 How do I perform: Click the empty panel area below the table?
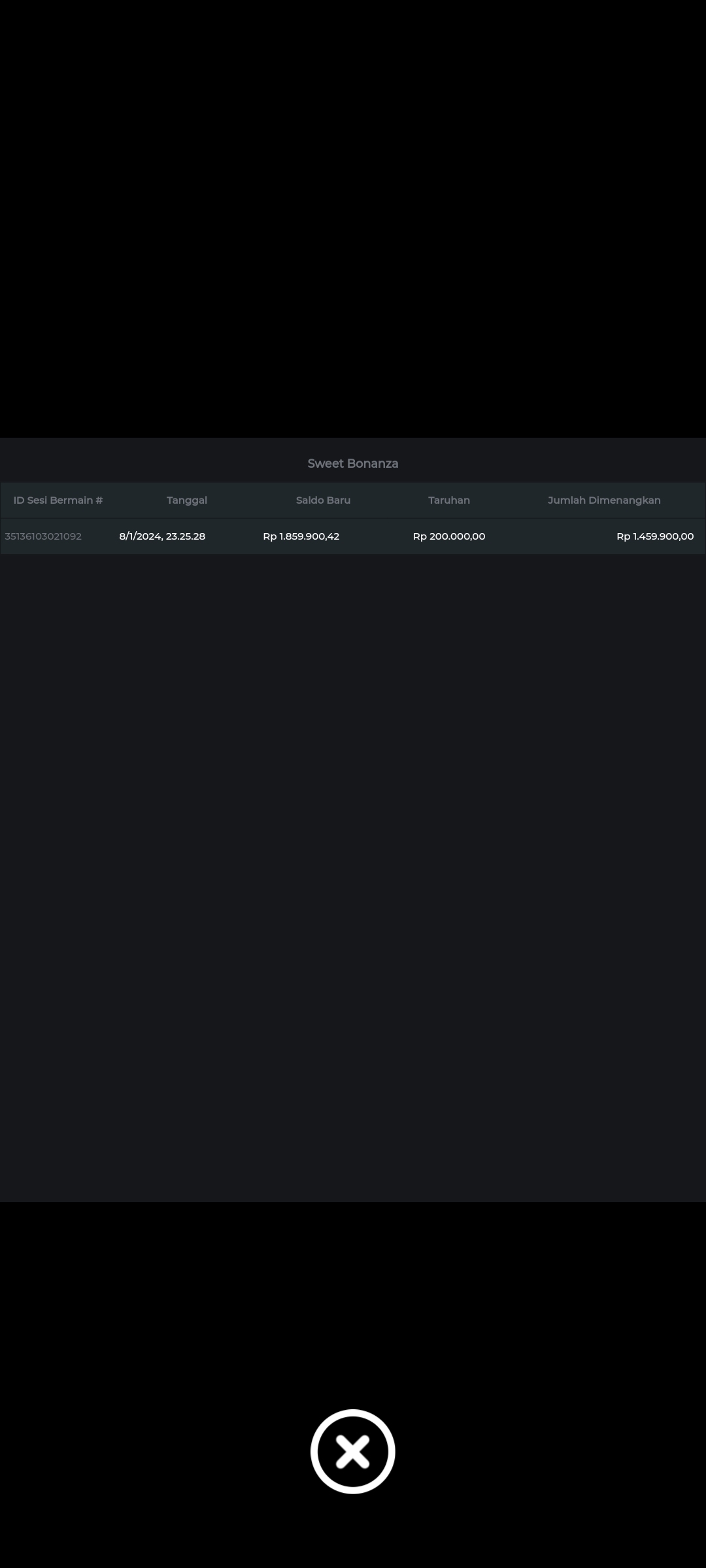[x=353, y=849]
